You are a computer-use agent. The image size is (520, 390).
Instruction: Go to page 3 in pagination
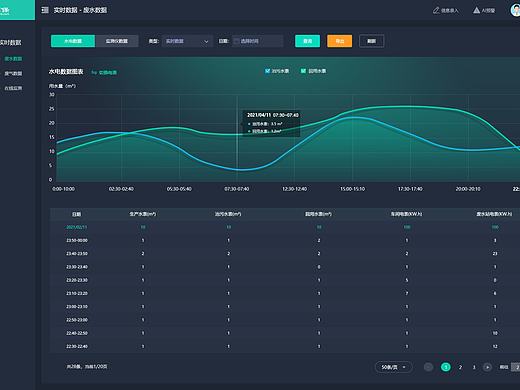coord(474,367)
